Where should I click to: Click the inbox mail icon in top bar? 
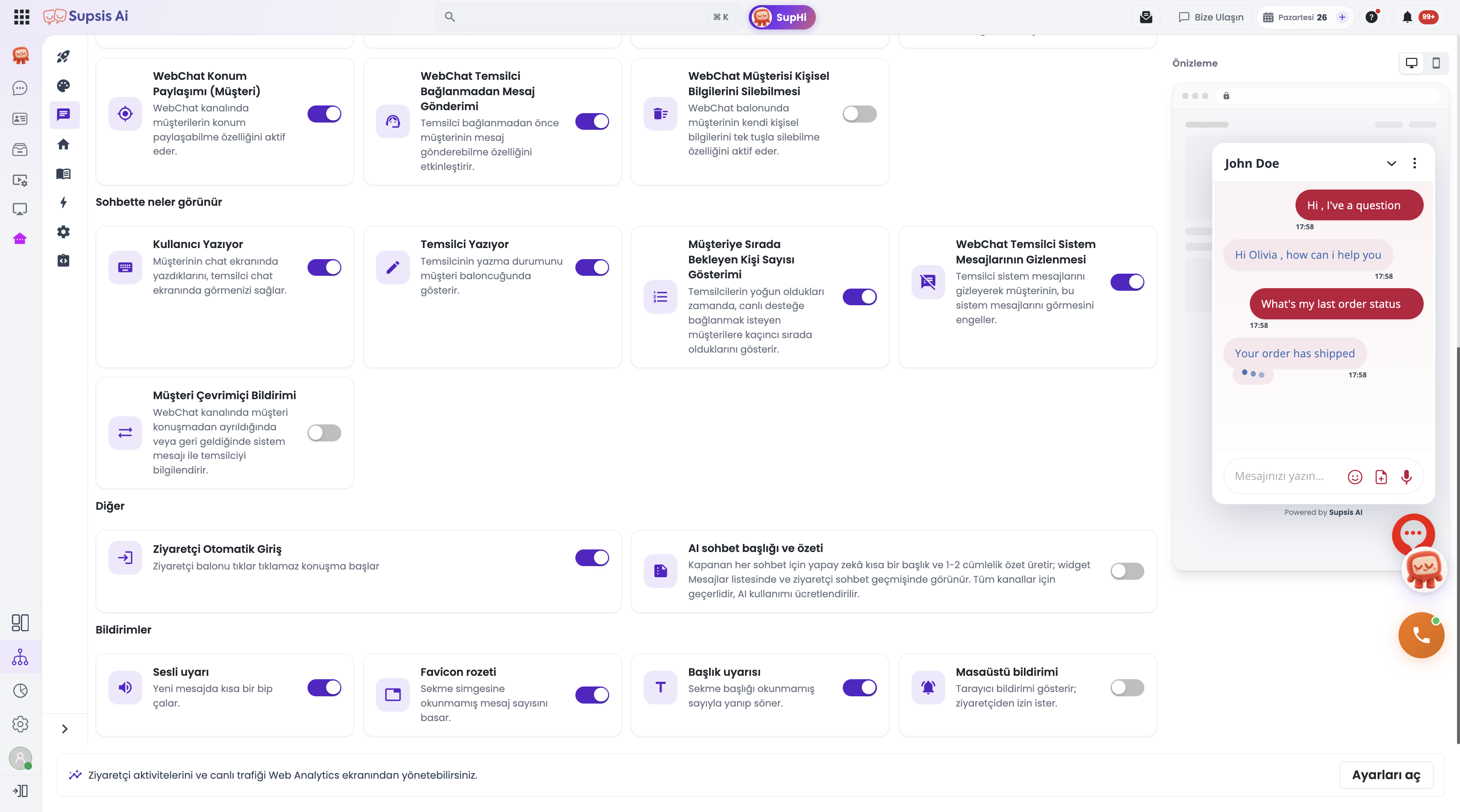coord(1146,17)
